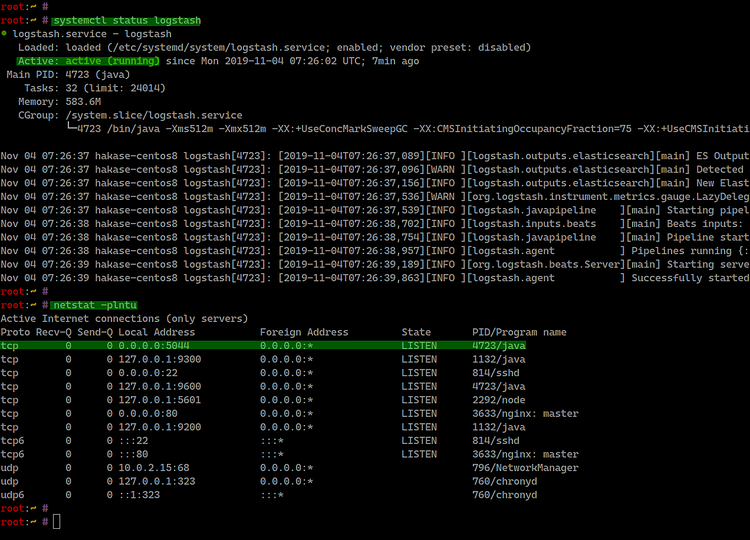The image size is (750, 540).
Task: Click the '127.0.0.1:9600' local address
Action: (160, 386)
